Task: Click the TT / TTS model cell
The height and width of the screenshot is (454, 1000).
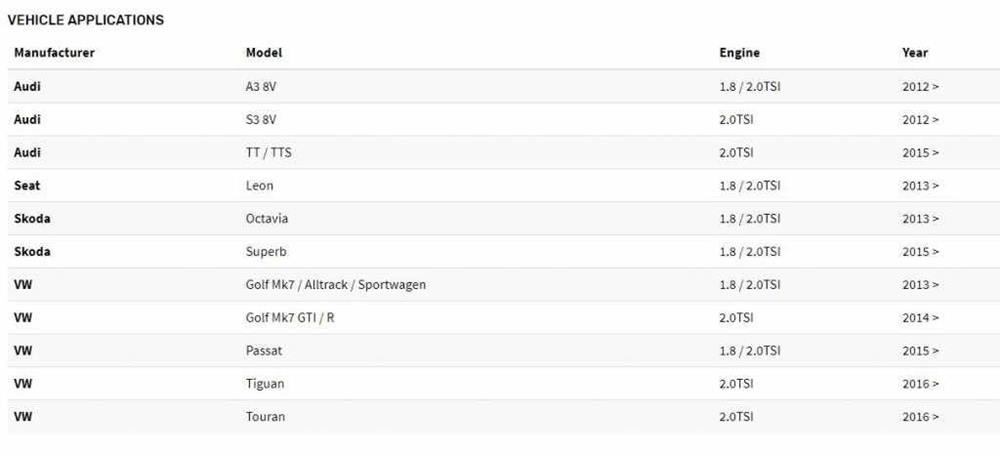Action: [x=269, y=153]
